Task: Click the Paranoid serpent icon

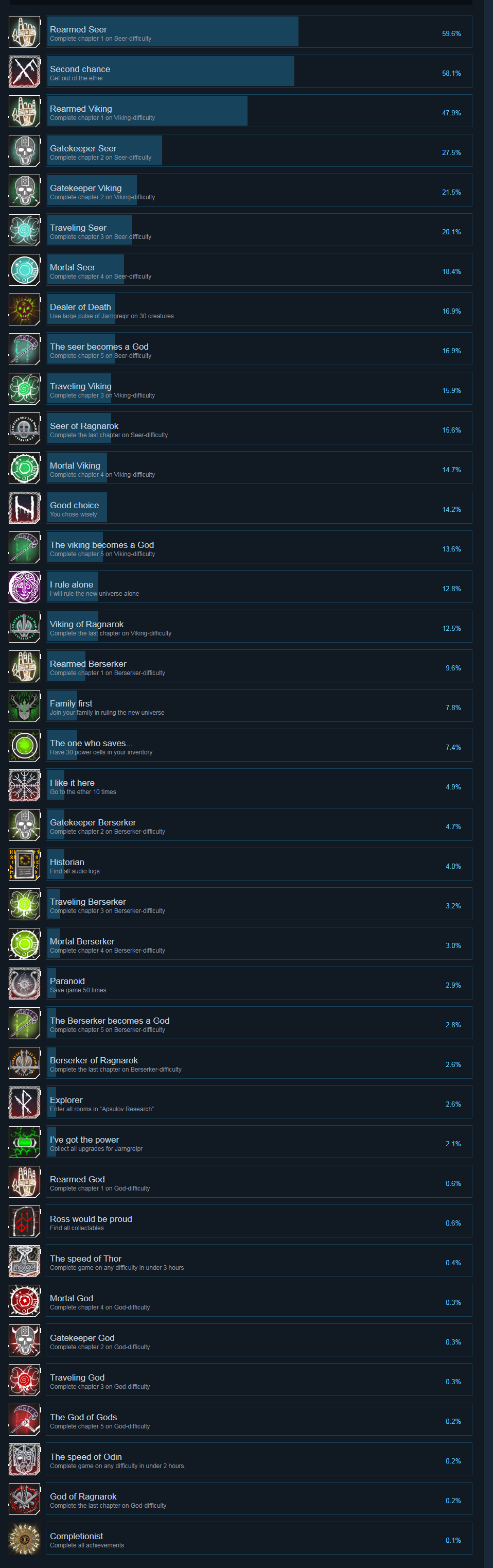Action: [24, 984]
